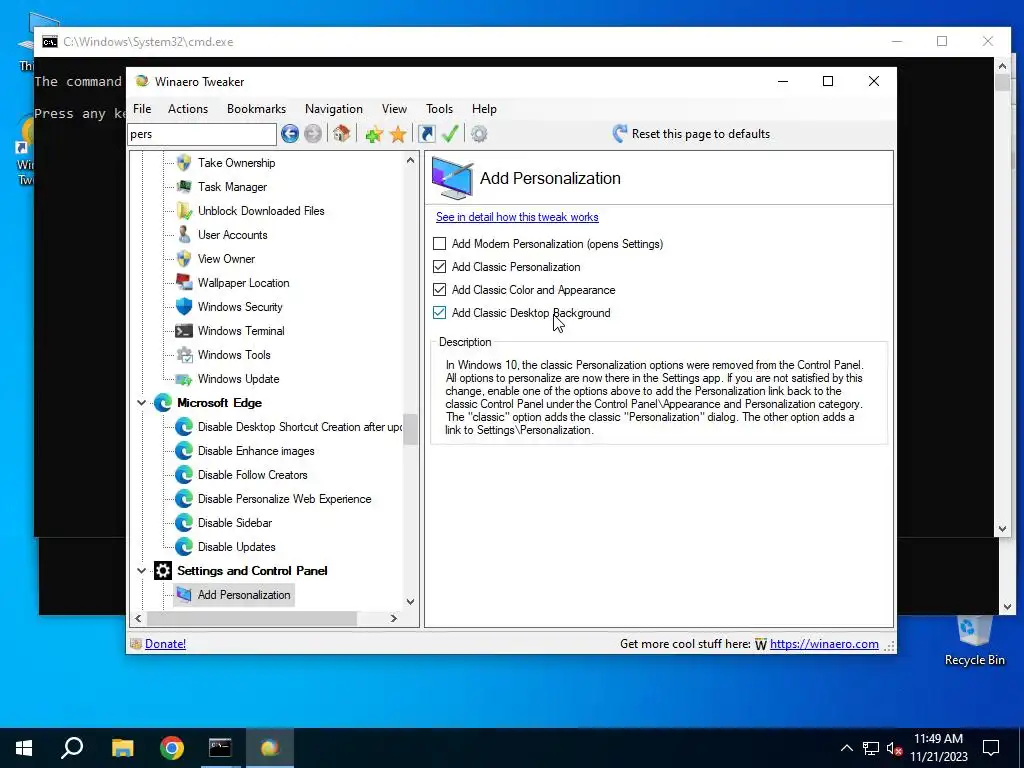Click the Disable Sidebar Edge icon

(184, 522)
